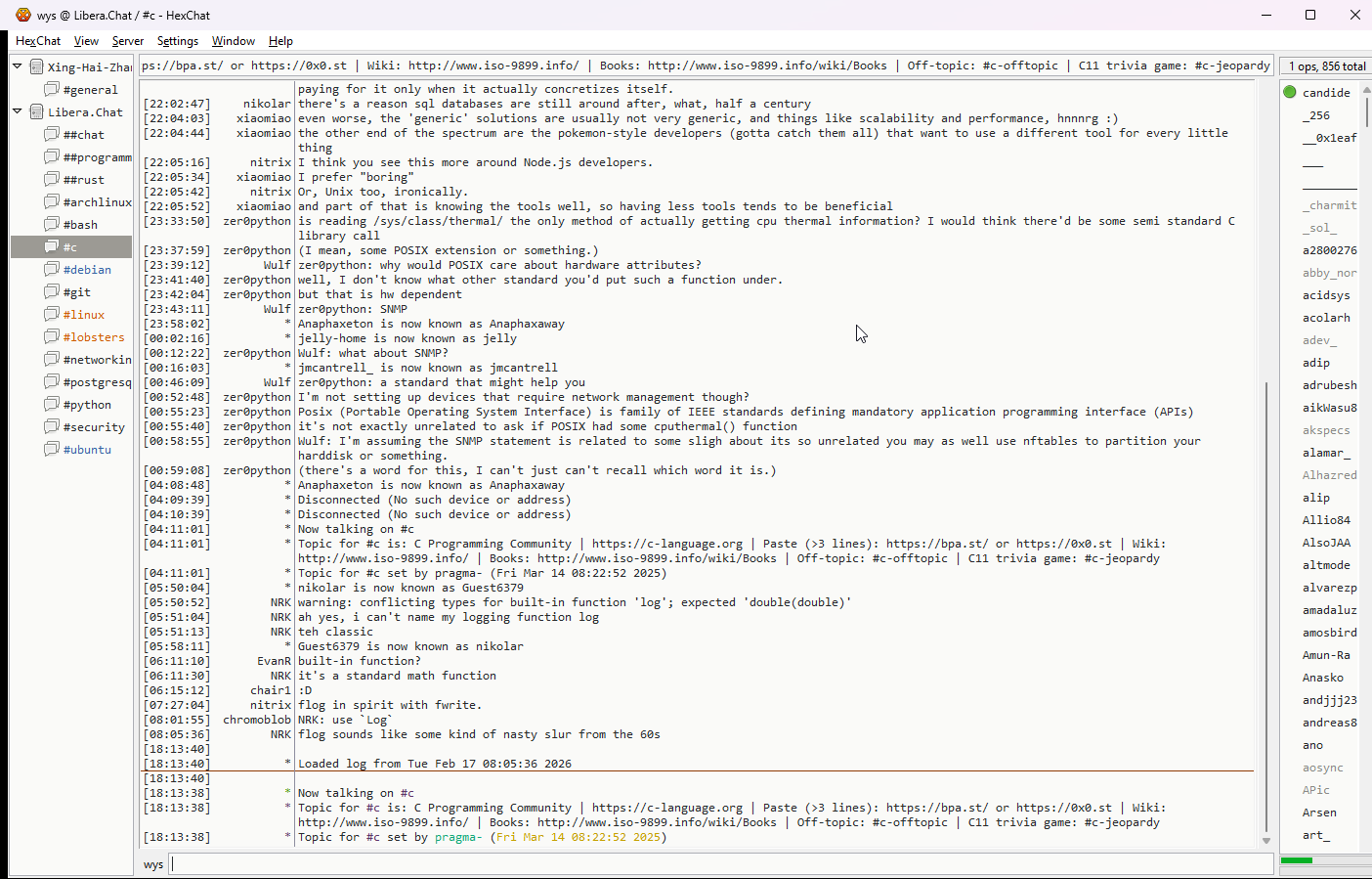Select user Amun-Ra in the user list
Image resolution: width=1372 pixels, height=879 pixels.
pyautogui.click(x=1326, y=655)
